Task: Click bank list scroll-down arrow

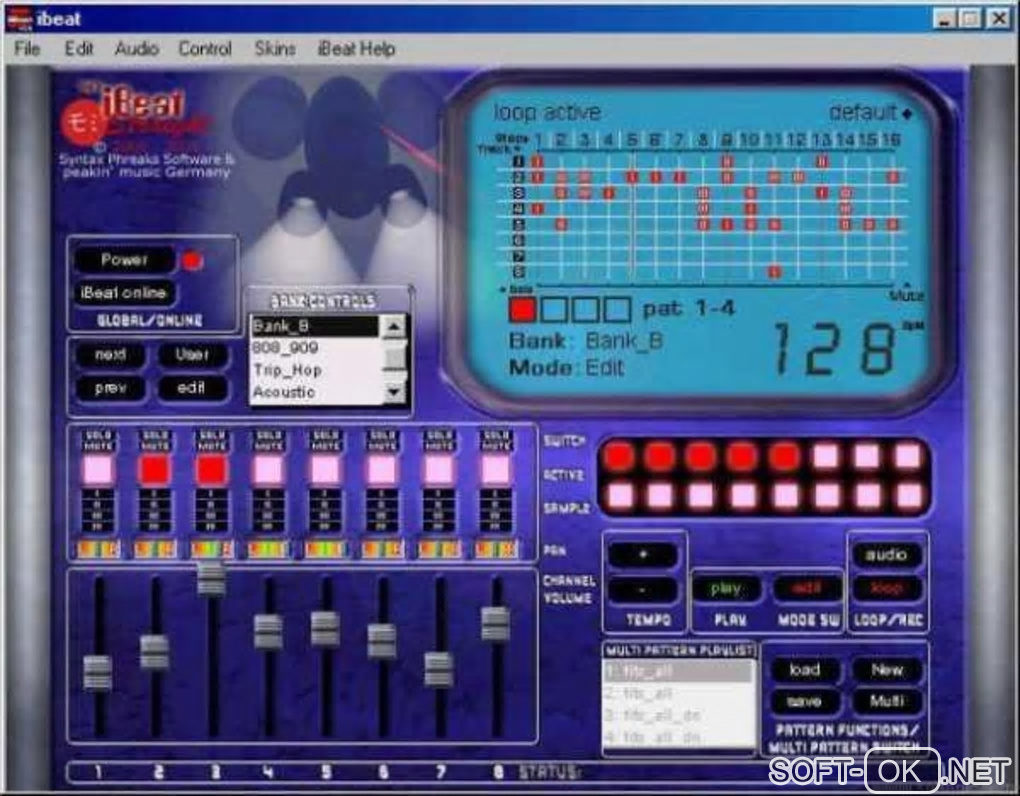Action: coord(394,391)
